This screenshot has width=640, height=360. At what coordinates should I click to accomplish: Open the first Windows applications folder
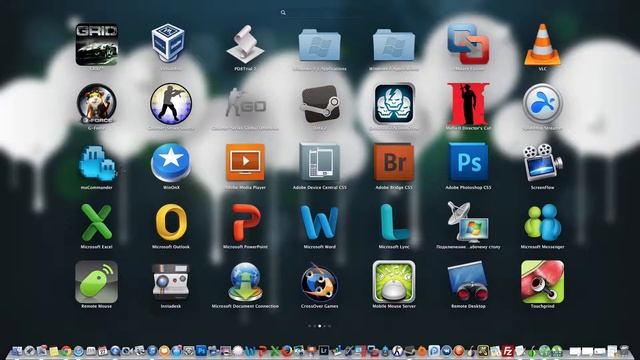coord(320,45)
